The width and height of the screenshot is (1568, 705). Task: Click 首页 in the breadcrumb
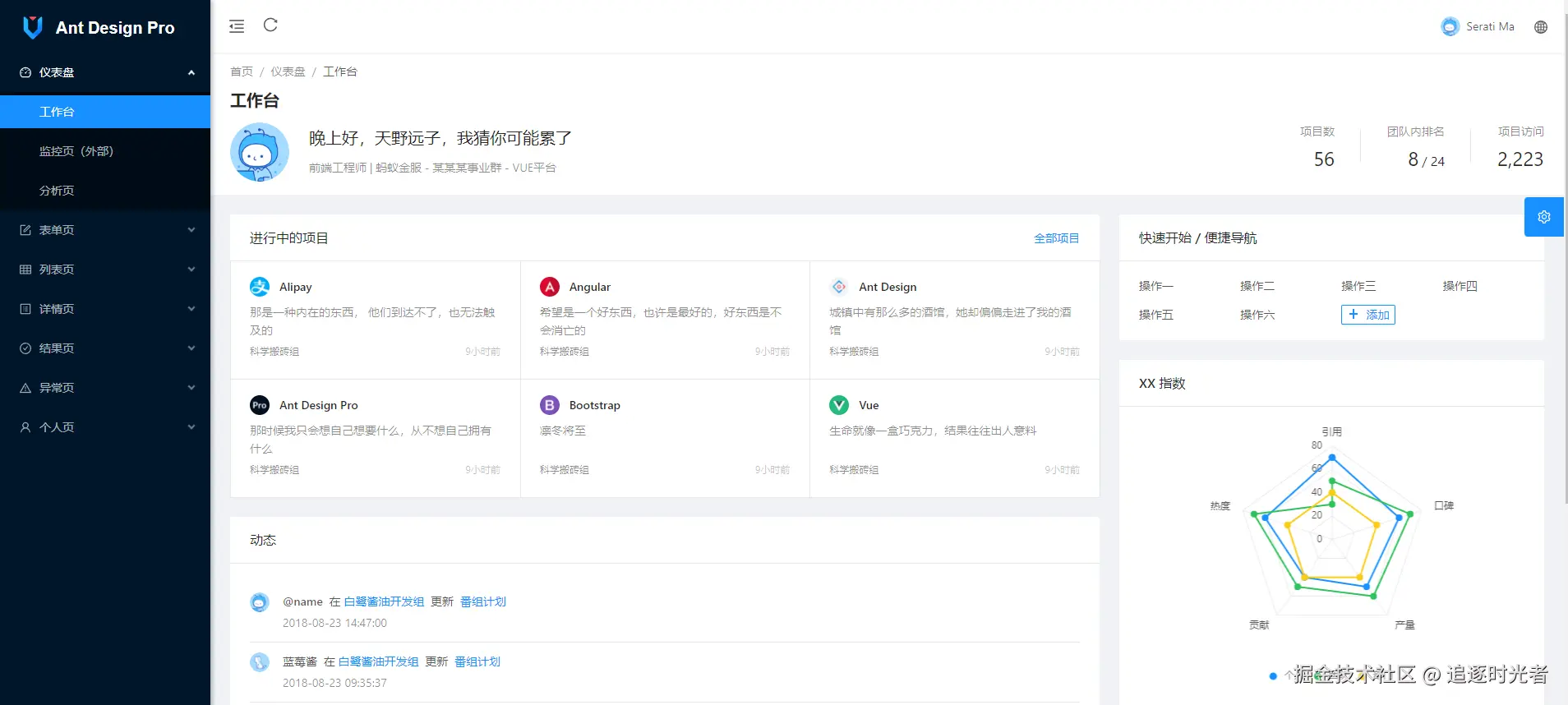click(x=242, y=71)
